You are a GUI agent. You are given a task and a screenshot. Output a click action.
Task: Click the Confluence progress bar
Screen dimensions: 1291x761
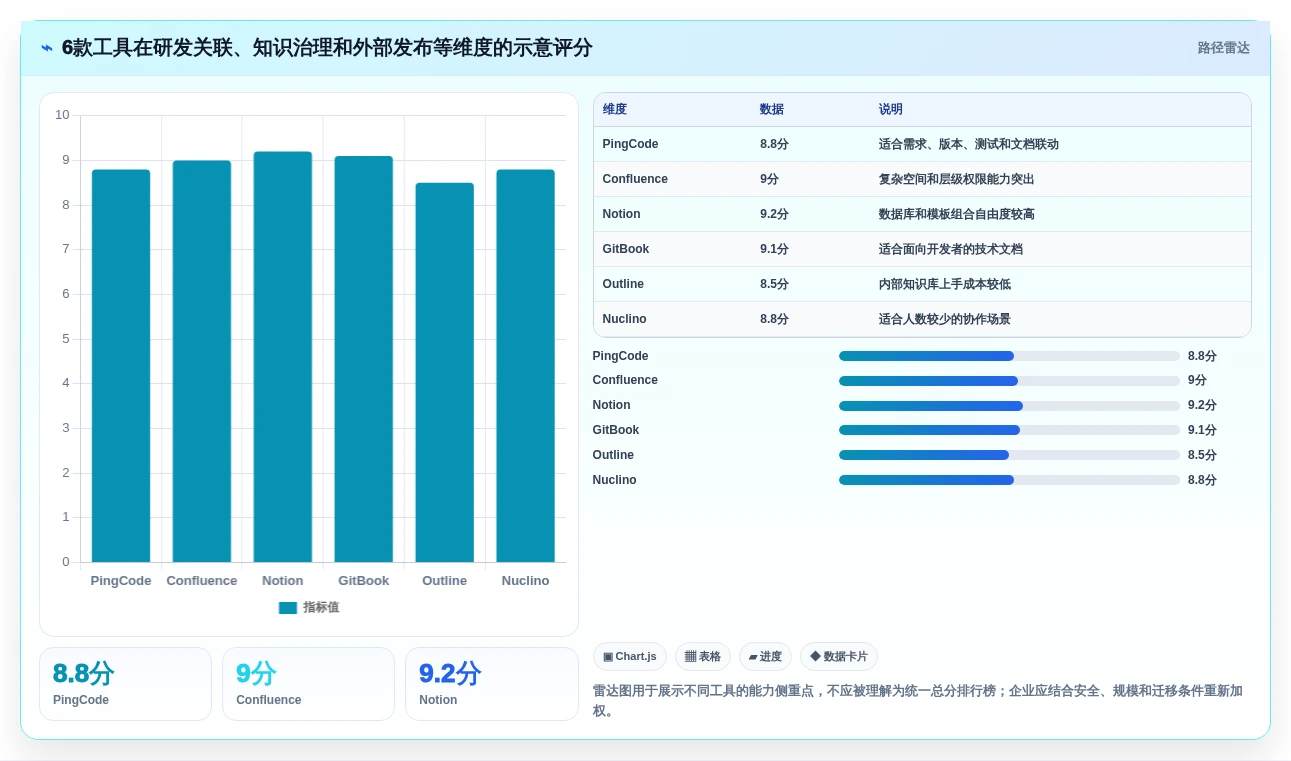point(1009,381)
